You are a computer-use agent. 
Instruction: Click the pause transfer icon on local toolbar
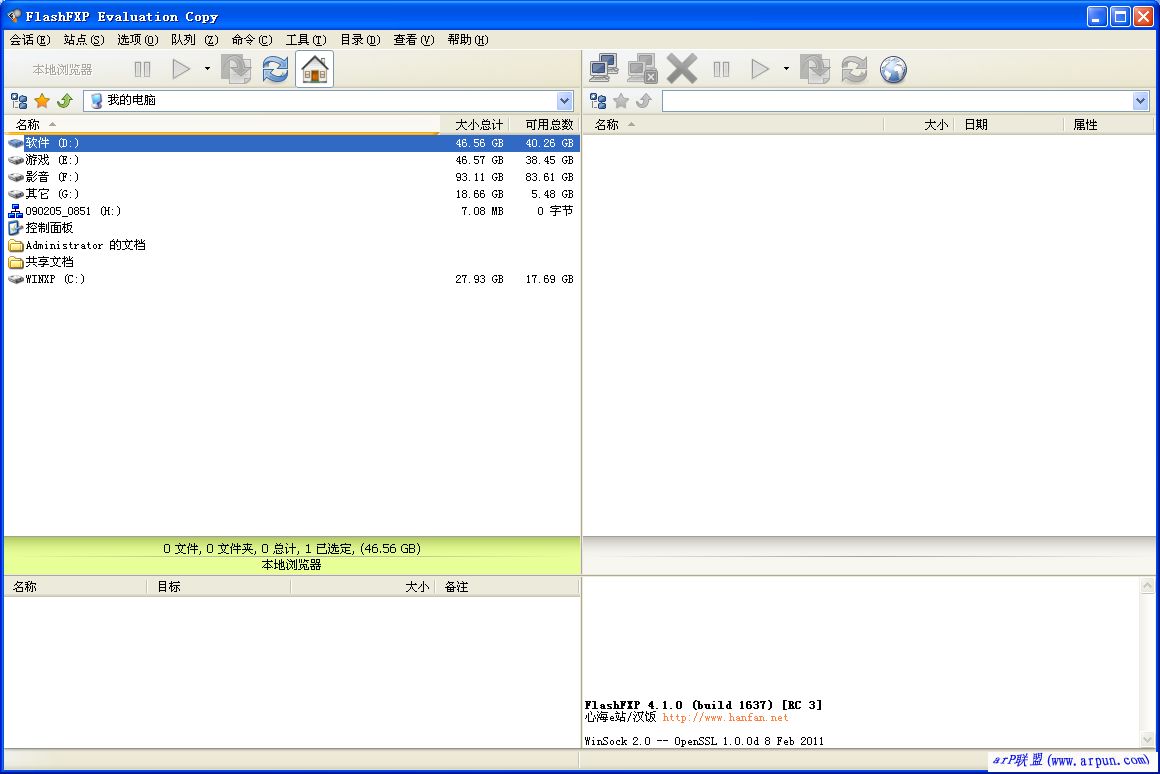point(142,68)
